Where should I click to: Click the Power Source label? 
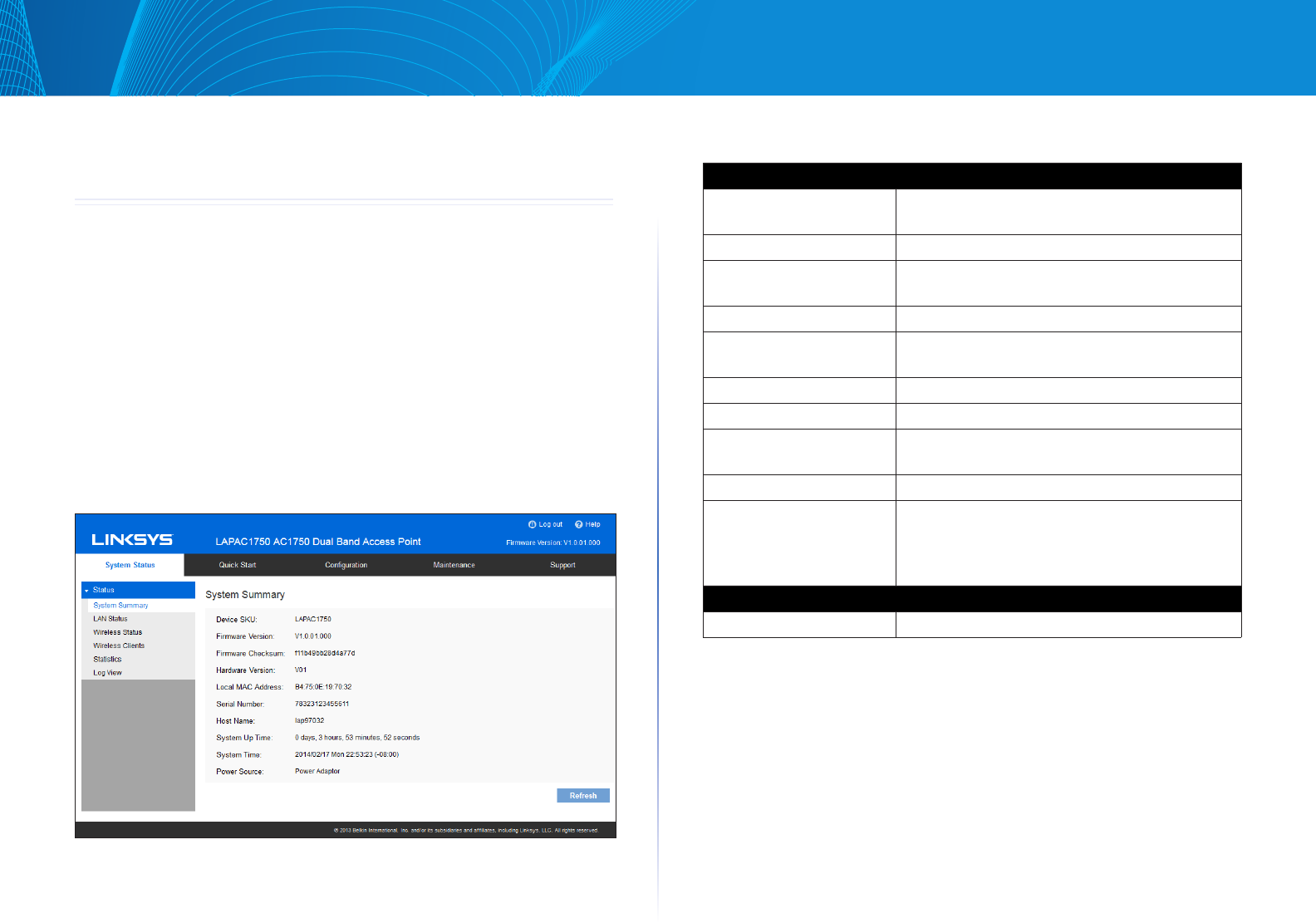pyautogui.click(x=240, y=772)
